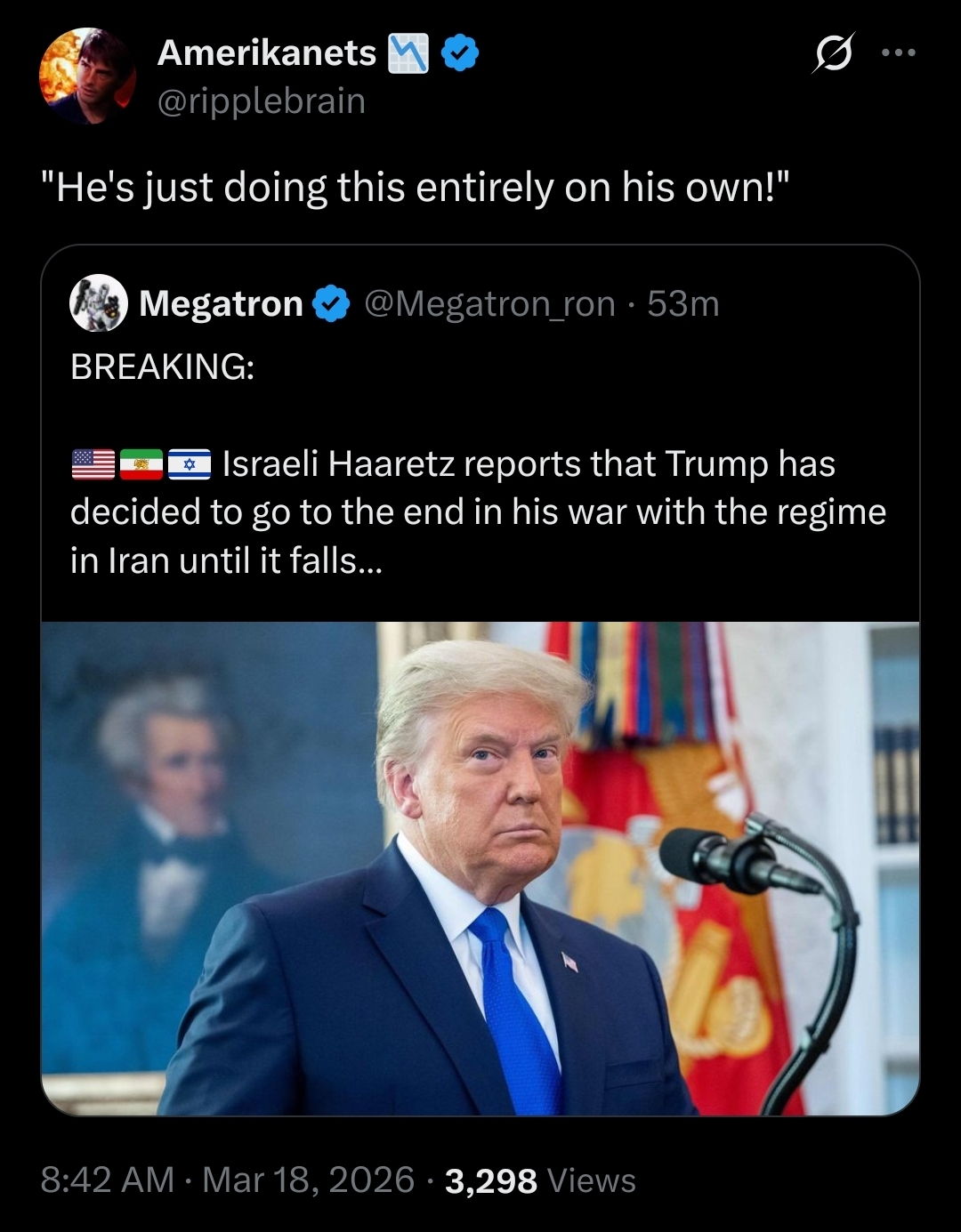
Task: Open the @Megatron_ron handle link
Action: 490,304
